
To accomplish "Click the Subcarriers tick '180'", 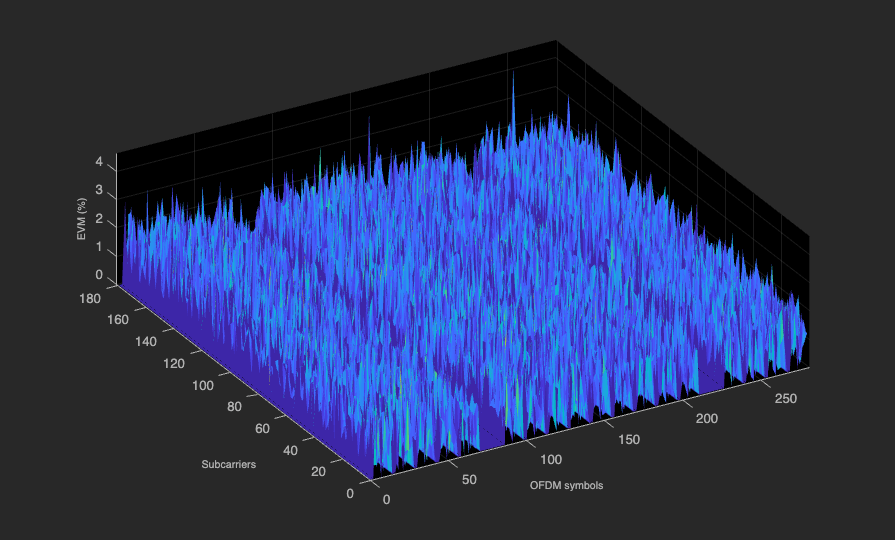I will click(x=90, y=299).
